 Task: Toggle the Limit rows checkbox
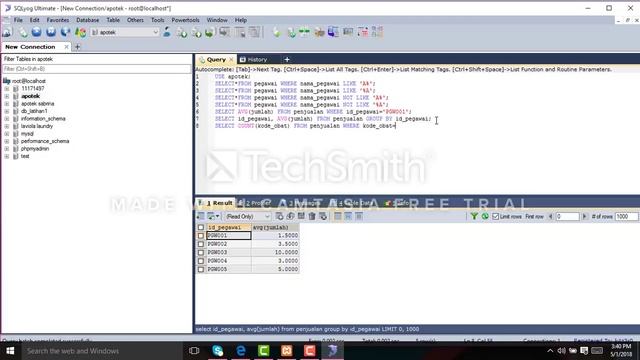[496, 216]
